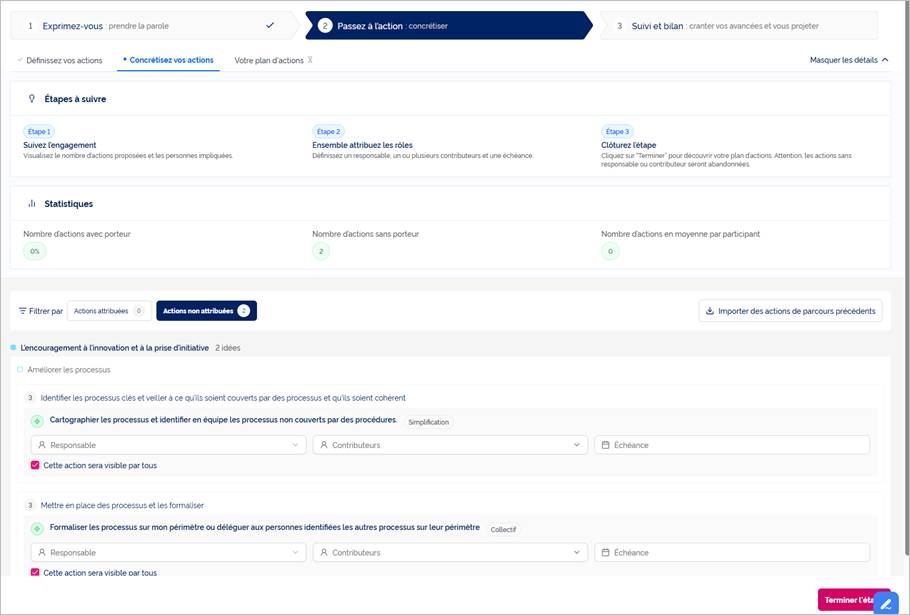Open the Définissez vos actions tab
The width and height of the screenshot is (910, 615).
pos(60,60)
